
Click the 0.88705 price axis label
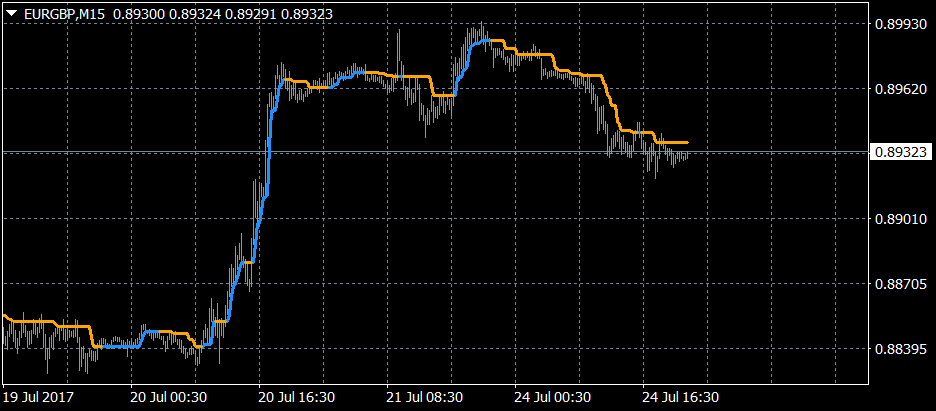(900, 284)
